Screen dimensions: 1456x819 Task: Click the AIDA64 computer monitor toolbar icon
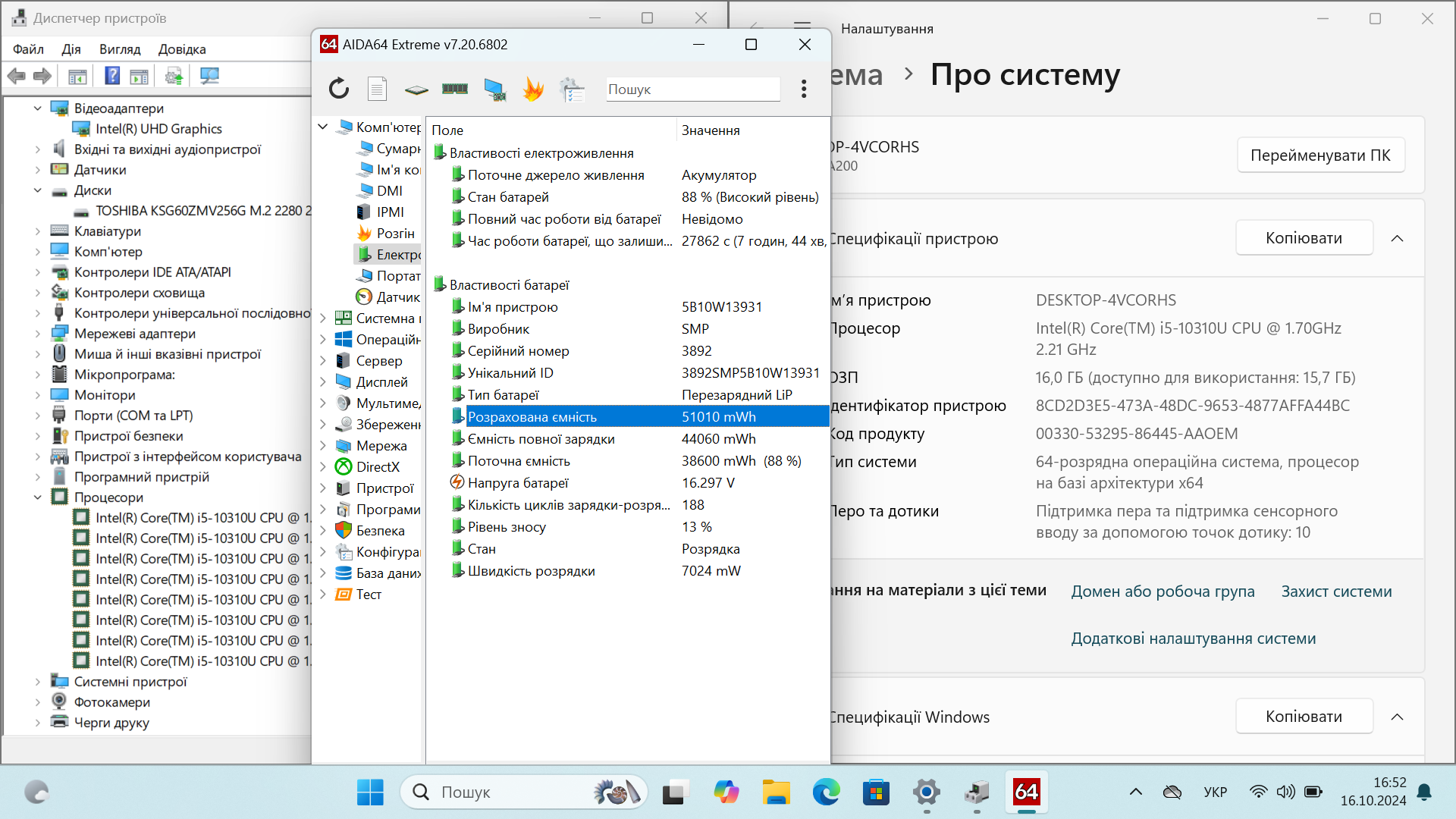coord(495,89)
